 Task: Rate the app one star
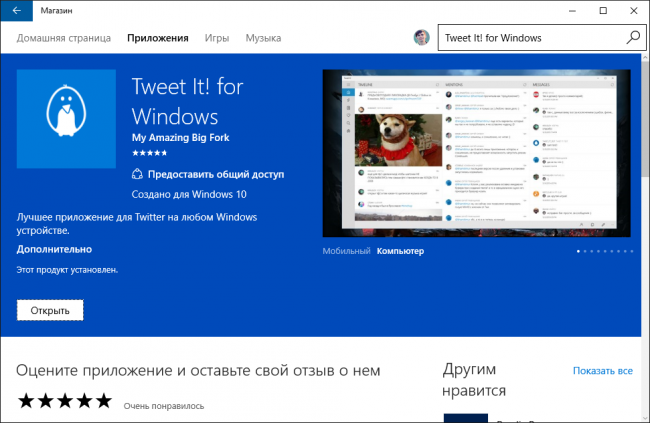click(x=26, y=401)
